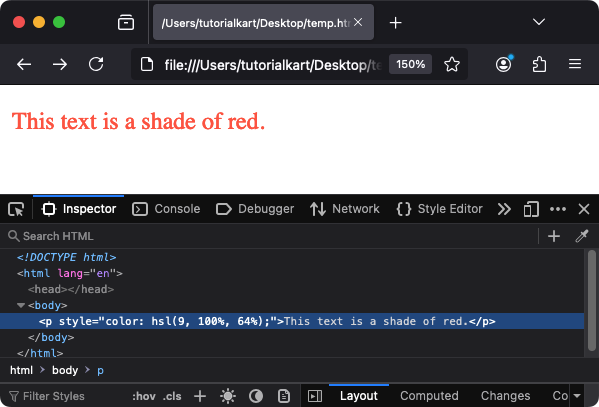
Task: Click the markup view vertical scrollbar
Action: [592, 300]
